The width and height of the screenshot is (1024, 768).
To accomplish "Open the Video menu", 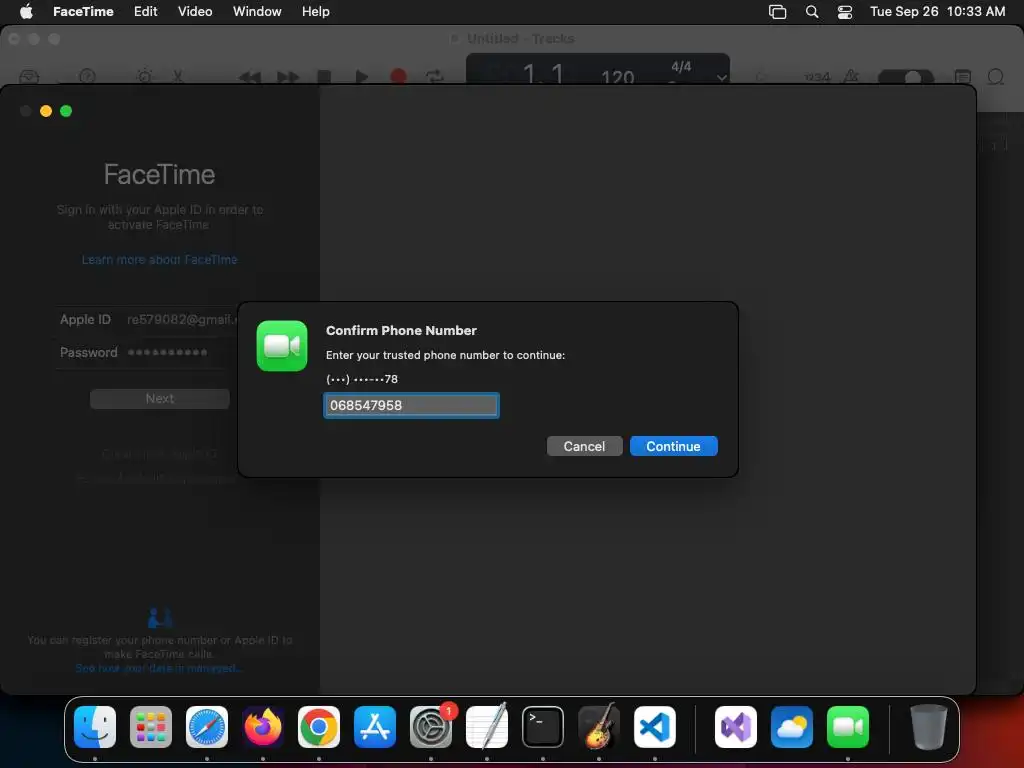I will click(x=195, y=11).
